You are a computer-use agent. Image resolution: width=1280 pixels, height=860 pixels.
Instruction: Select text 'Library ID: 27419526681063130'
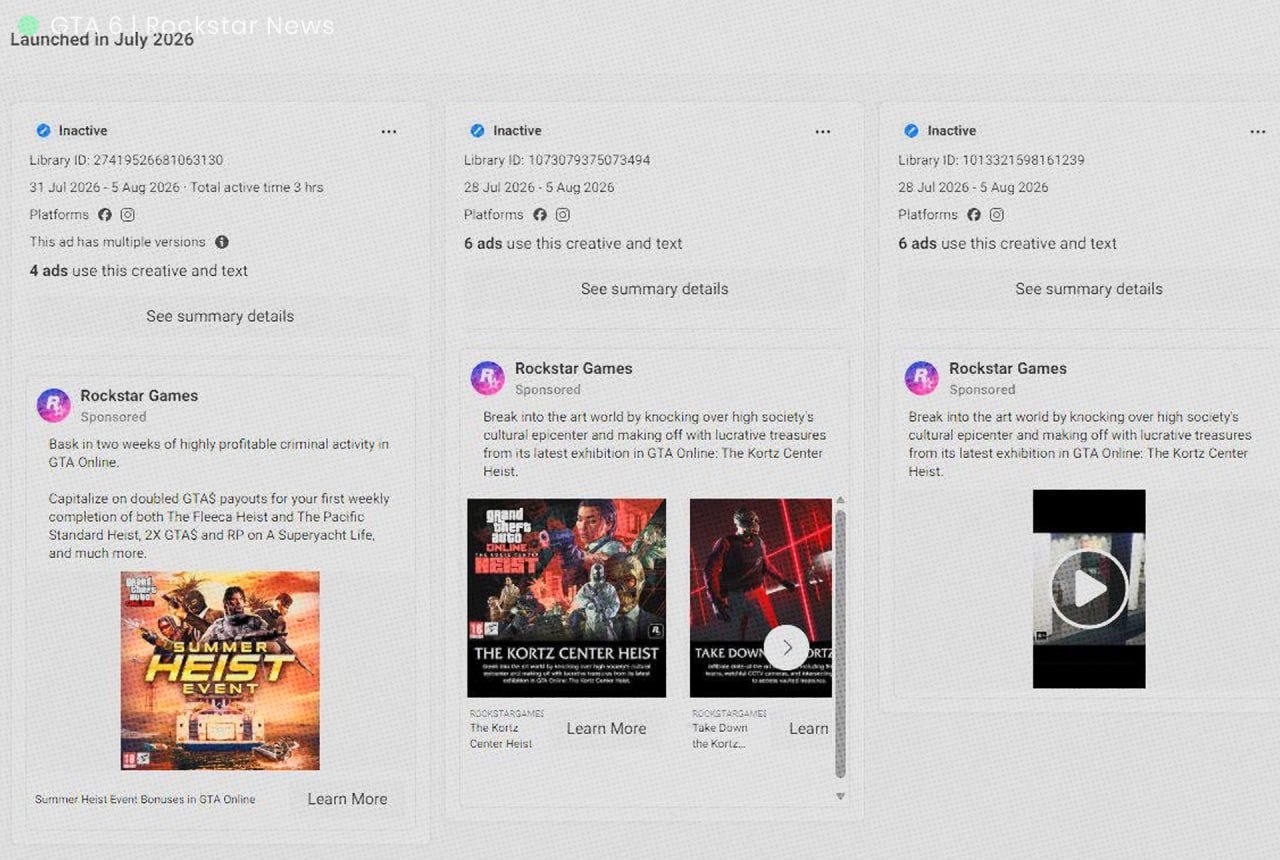coord(126,160)
